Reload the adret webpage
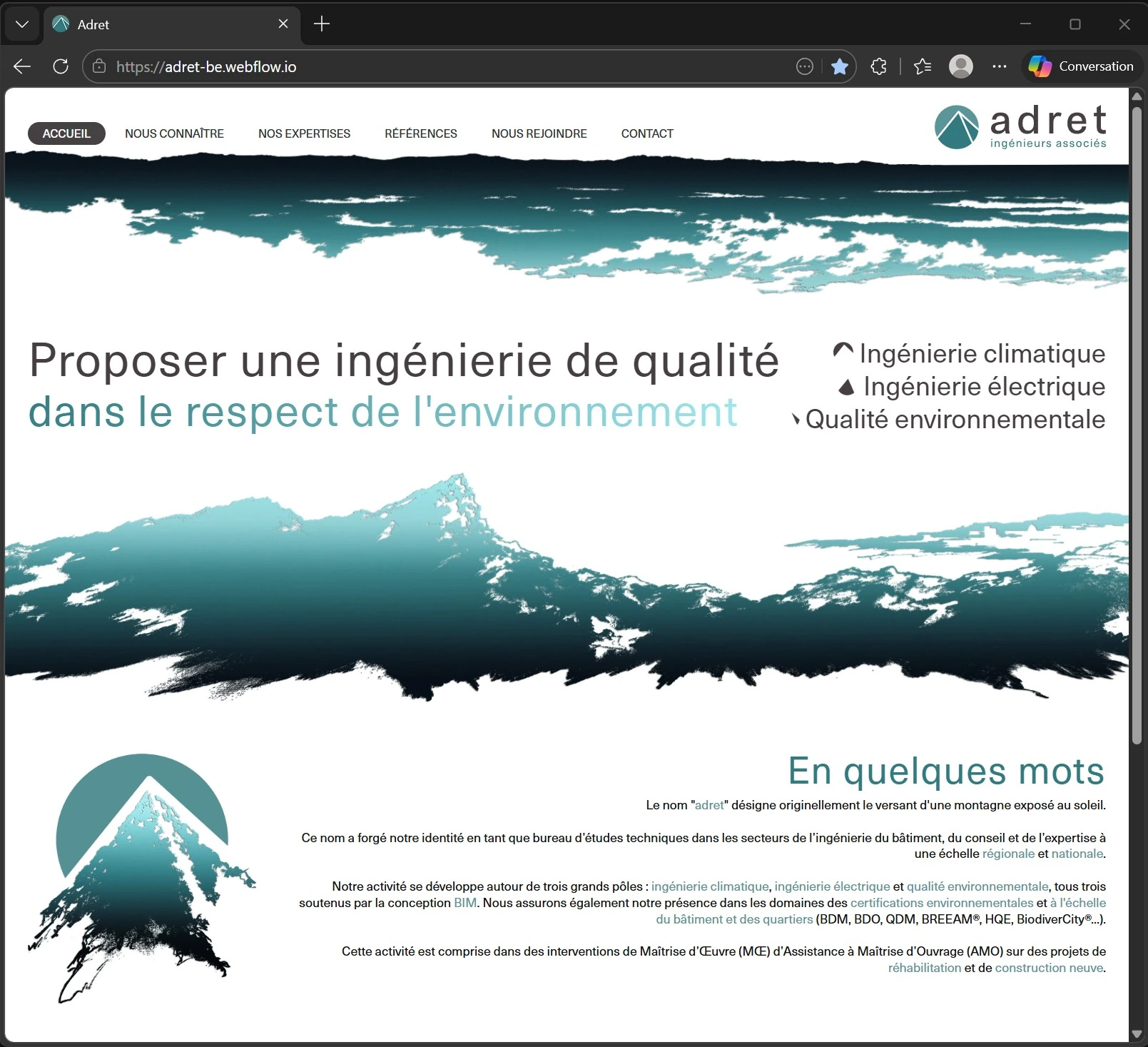 tap(61, 66)
